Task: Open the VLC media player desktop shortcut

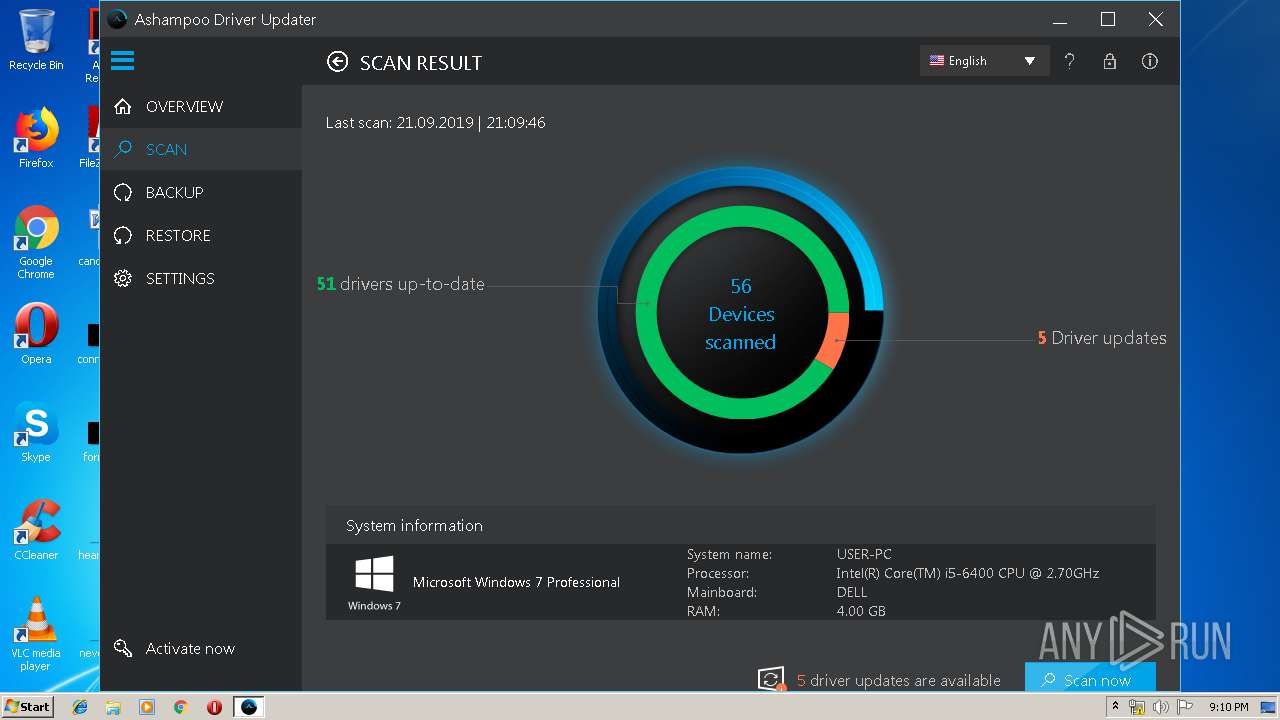Action: point(36,634)
